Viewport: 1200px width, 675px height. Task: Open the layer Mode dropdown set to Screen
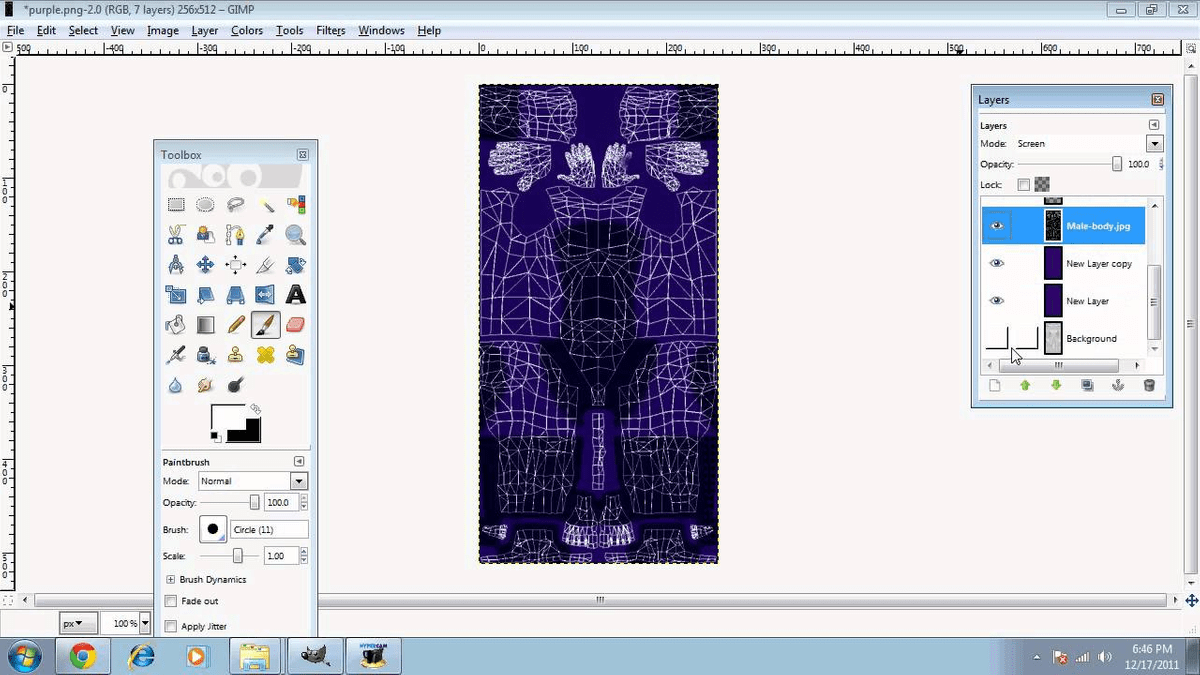[1153, 143]
